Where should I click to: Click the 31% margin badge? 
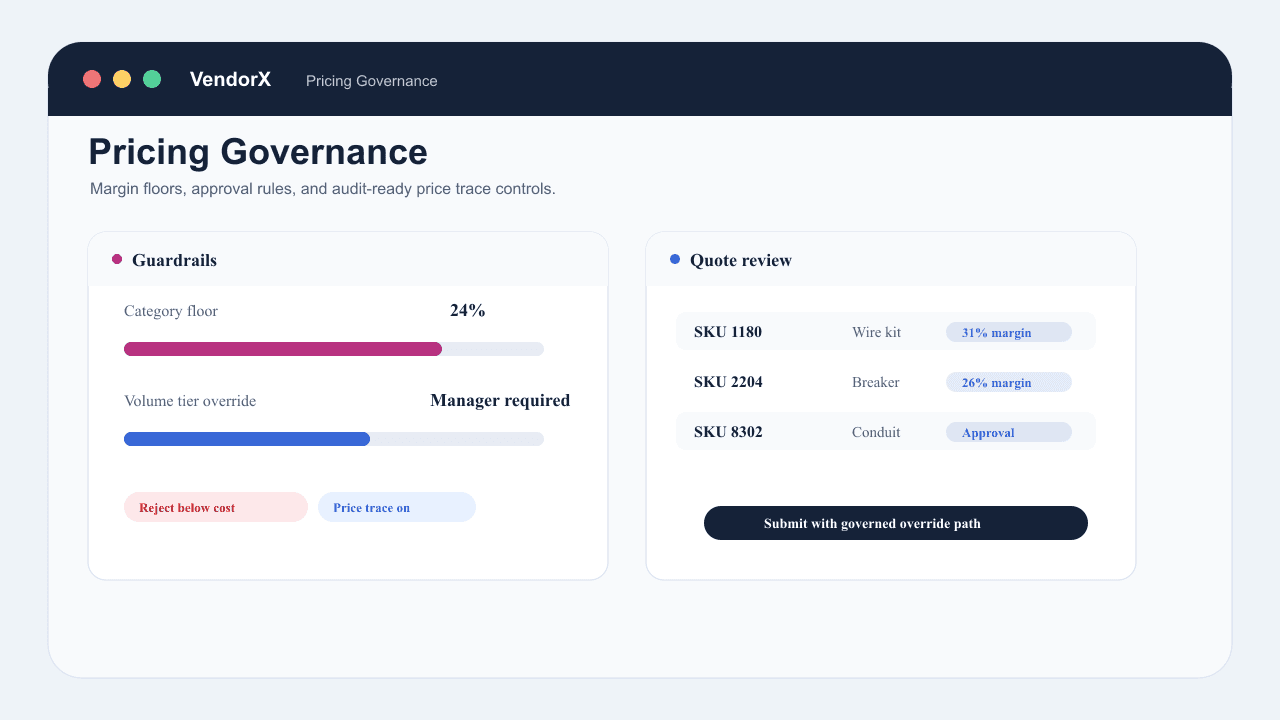coord(1009,332)
